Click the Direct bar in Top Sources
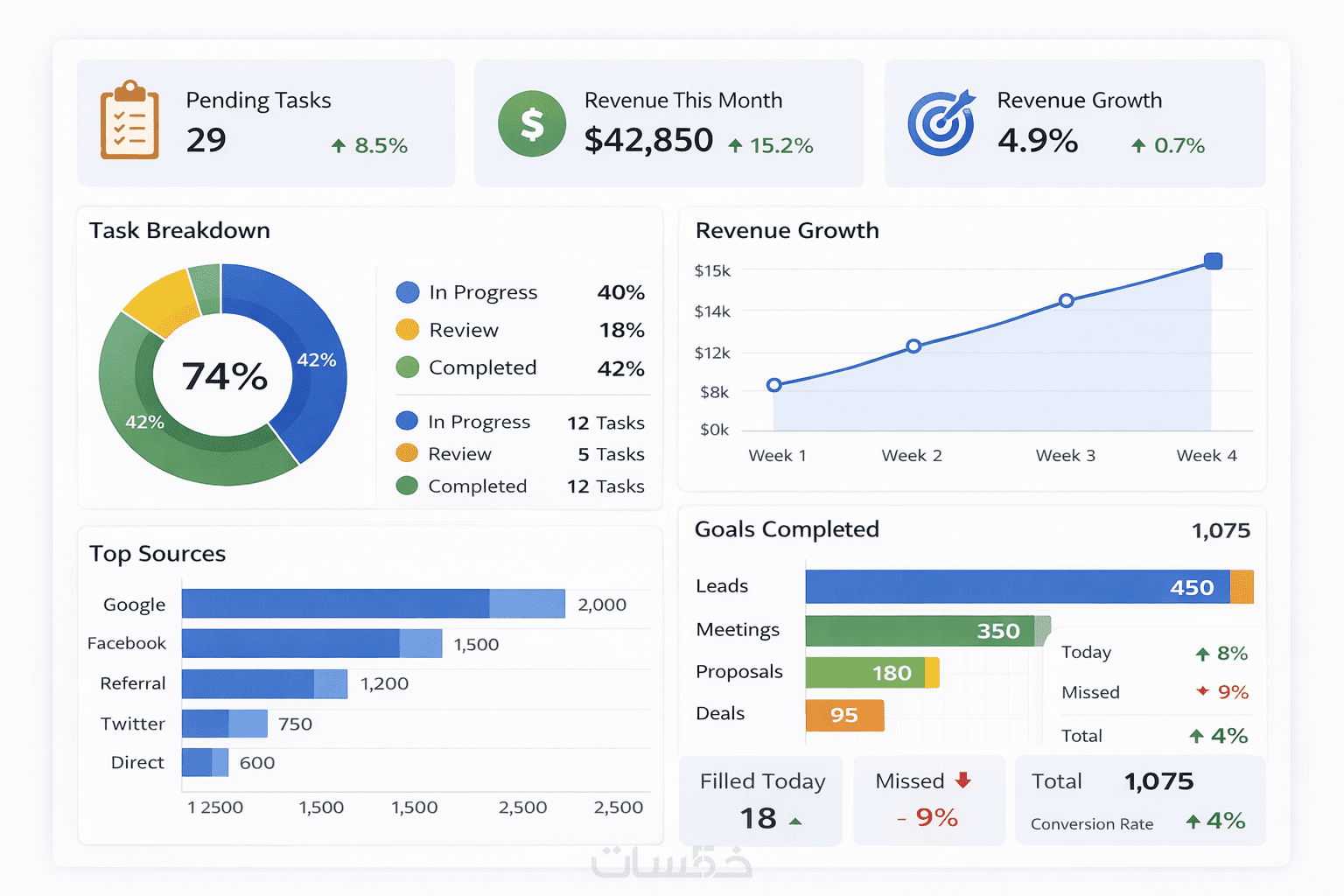This screenshot has width=1344, height=896. (206, 762)
